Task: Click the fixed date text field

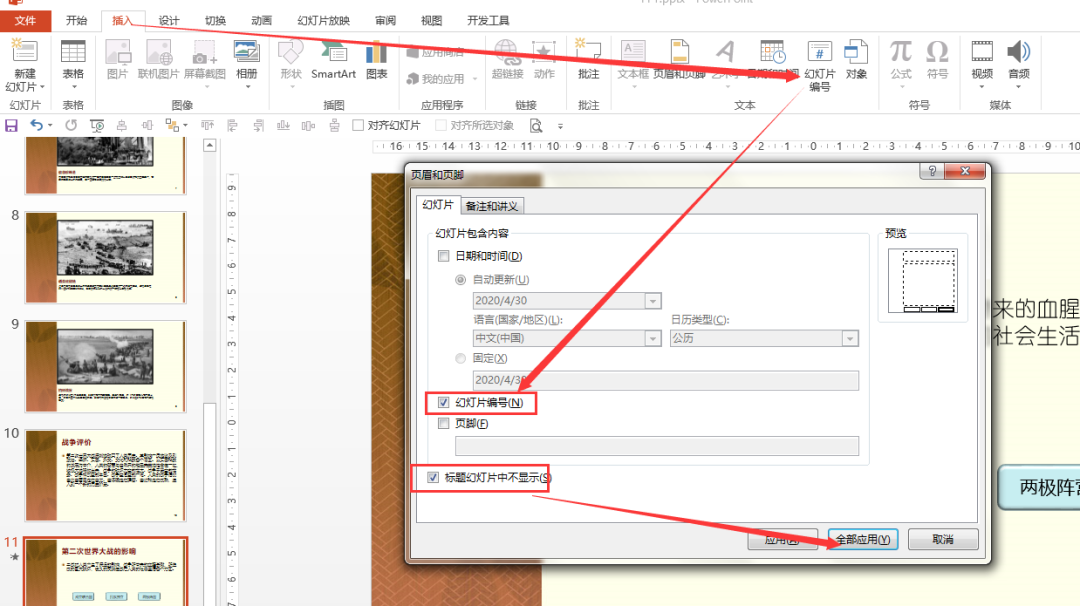Action: pyautogui.click(x=665, y=380)
